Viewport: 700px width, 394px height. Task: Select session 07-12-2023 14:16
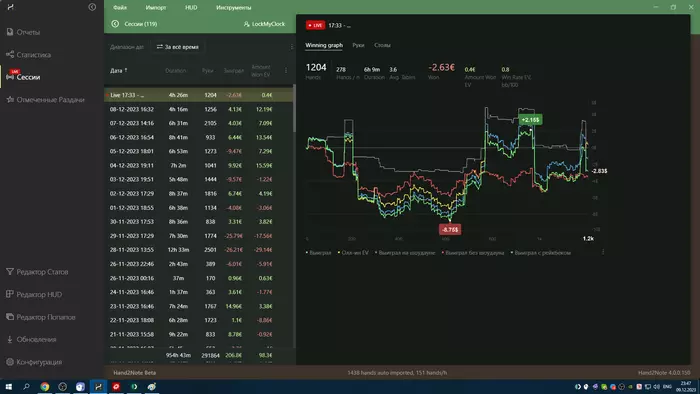(x=199, y=123)
